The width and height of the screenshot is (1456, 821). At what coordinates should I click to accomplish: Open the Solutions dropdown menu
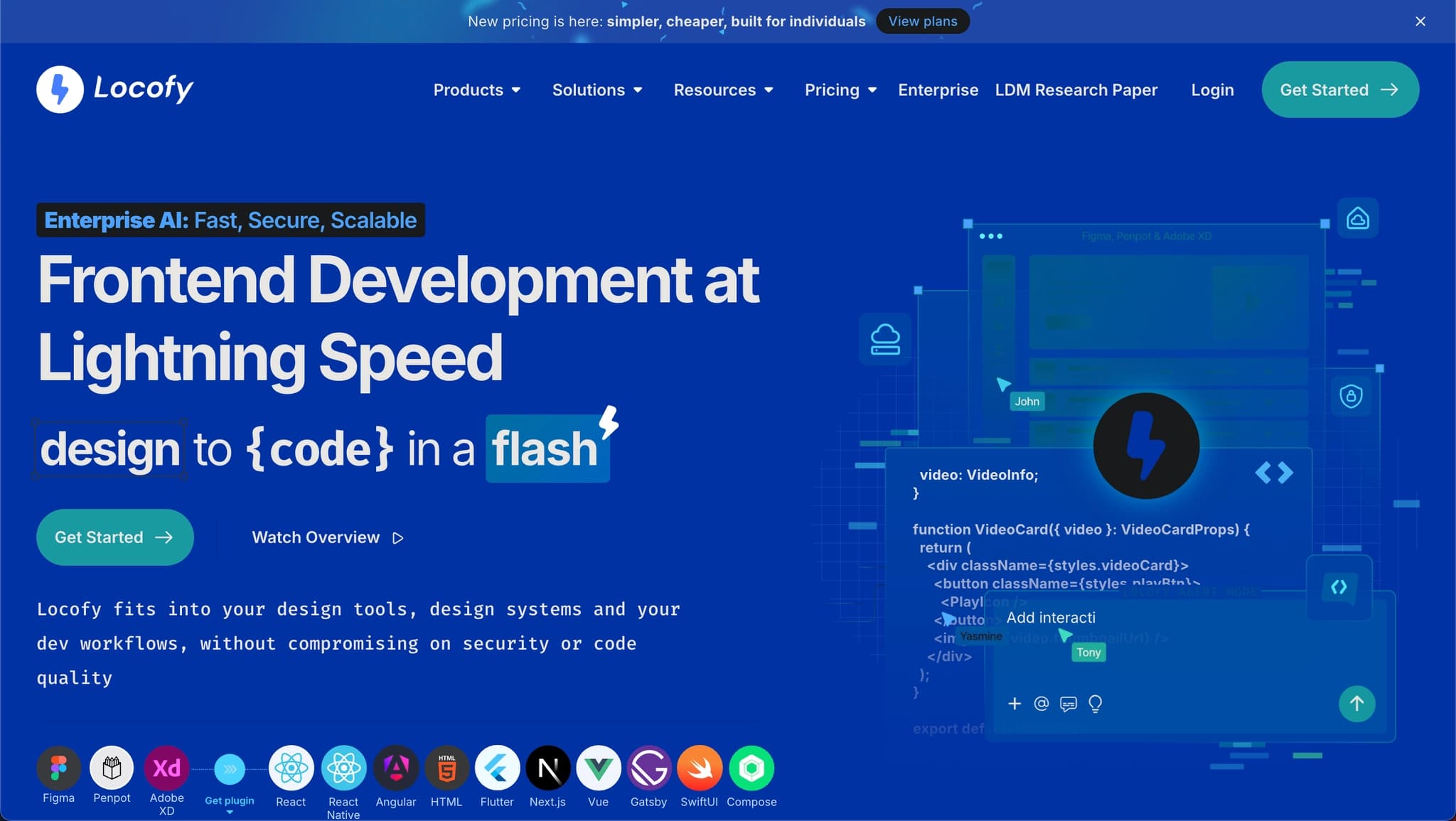click(x=597, y=90)
